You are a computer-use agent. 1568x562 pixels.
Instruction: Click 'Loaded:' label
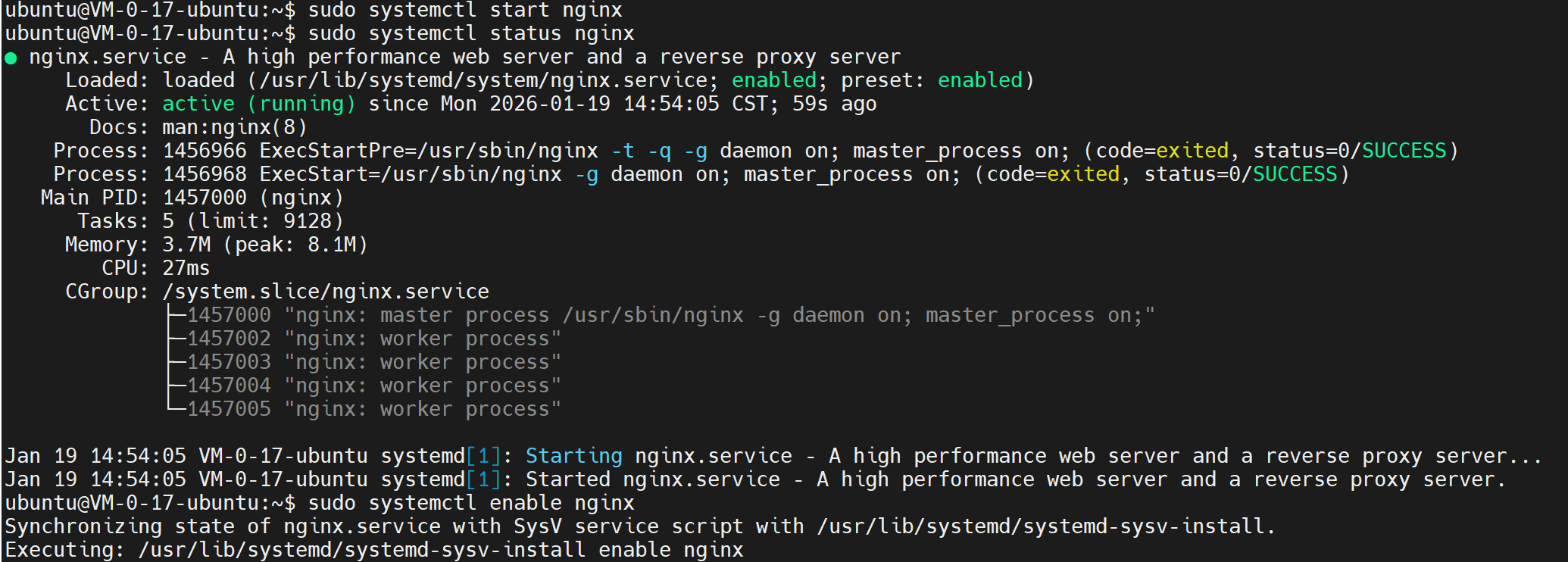click(108, 80)
